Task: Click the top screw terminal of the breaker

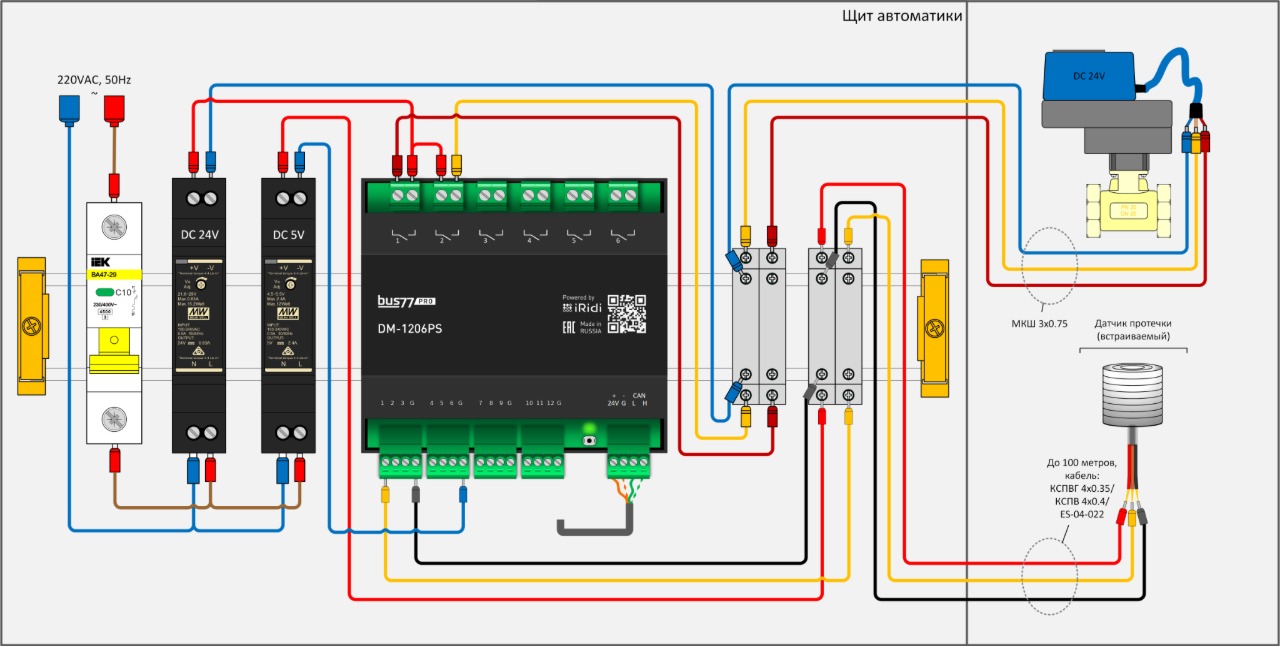Action: click(x=114, y=229)
